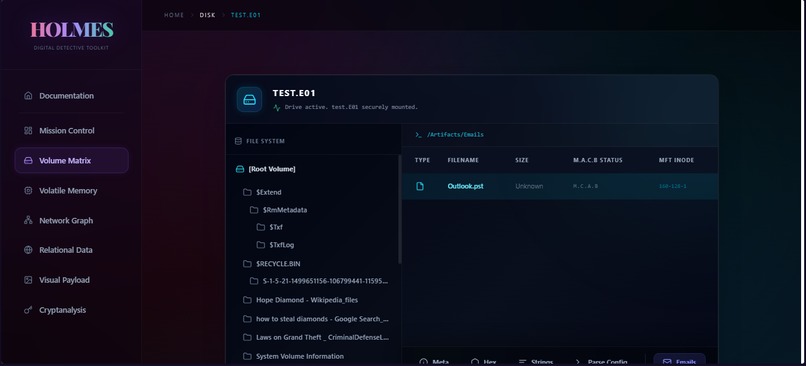The height and width of the screenshot is (366, 806).
Task: Click the FILENAME column header
Action: pyautogui.click(x=463, y=160)
